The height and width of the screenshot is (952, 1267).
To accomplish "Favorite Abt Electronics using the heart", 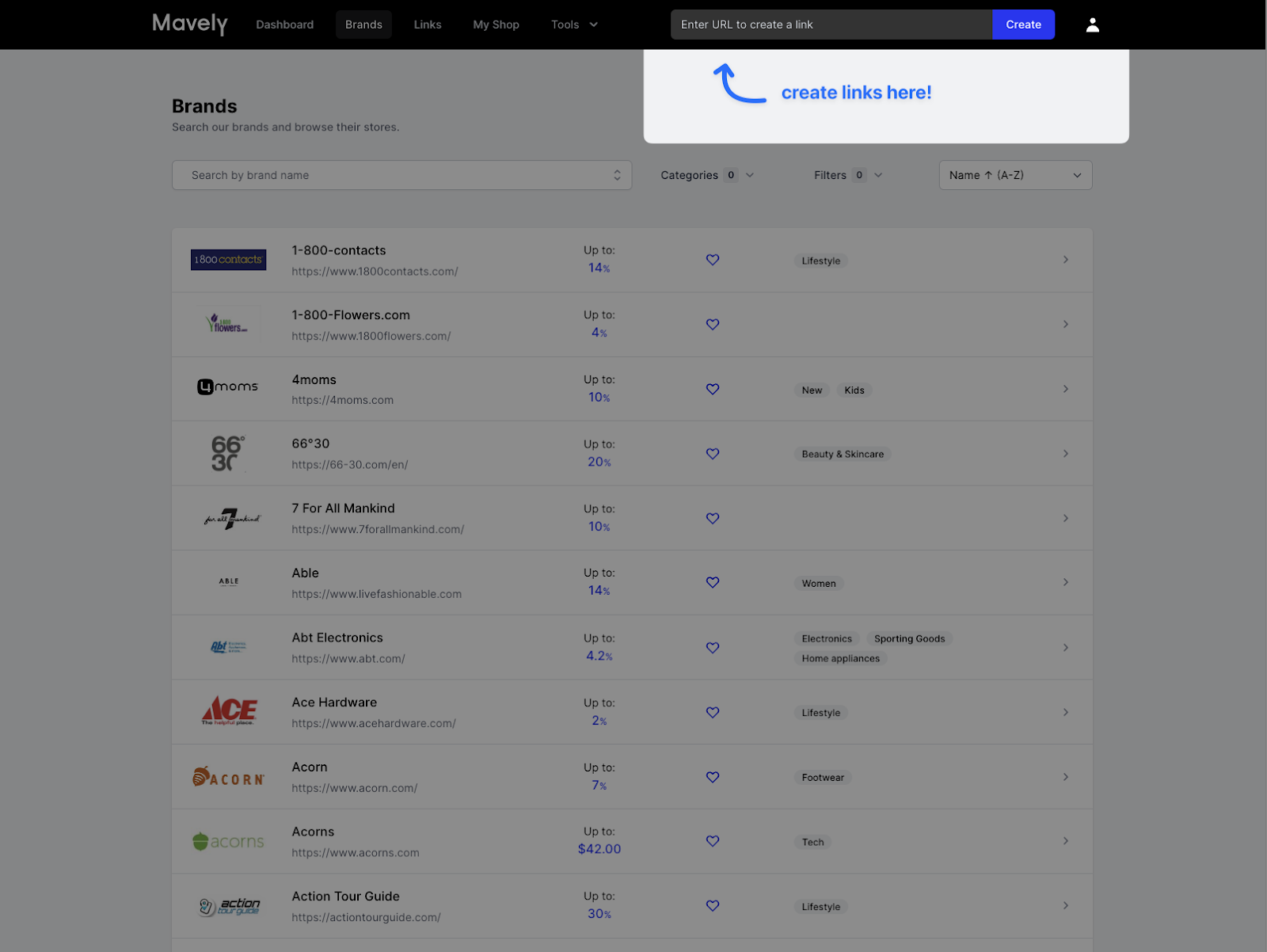I will click(x=713, y=648).
